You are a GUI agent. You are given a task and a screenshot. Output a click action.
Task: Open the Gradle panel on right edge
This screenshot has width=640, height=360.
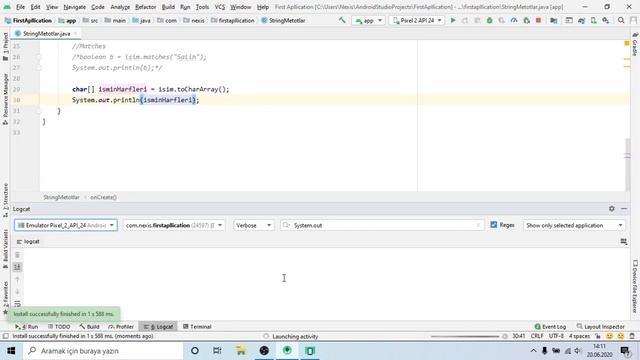[x=635, y=44]
